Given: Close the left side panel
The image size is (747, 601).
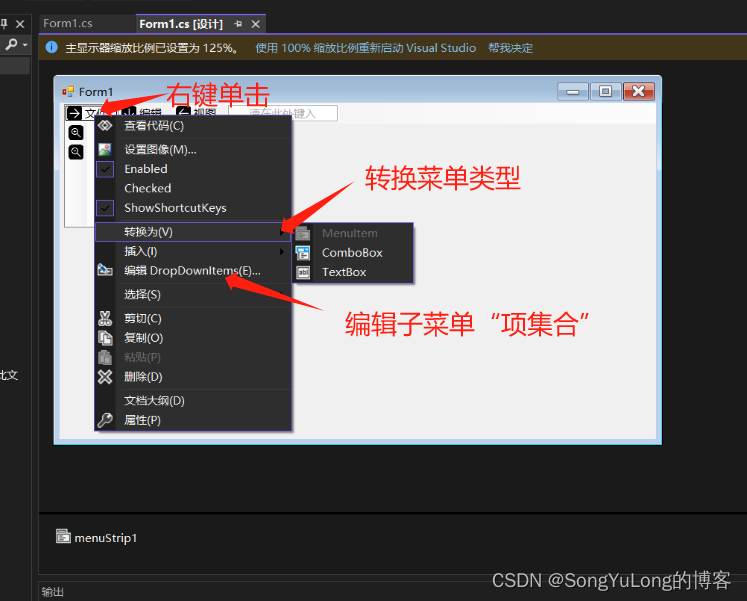Looking at the screenshot, I should pos(20,24).
